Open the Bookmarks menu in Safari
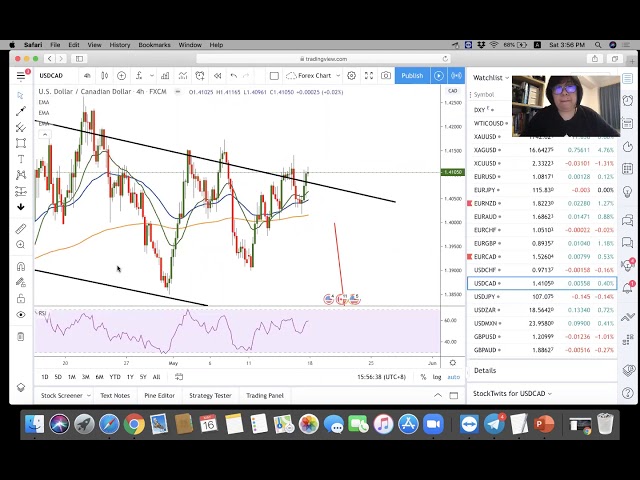Screen dimensions: 640x480 coord(154,45)
